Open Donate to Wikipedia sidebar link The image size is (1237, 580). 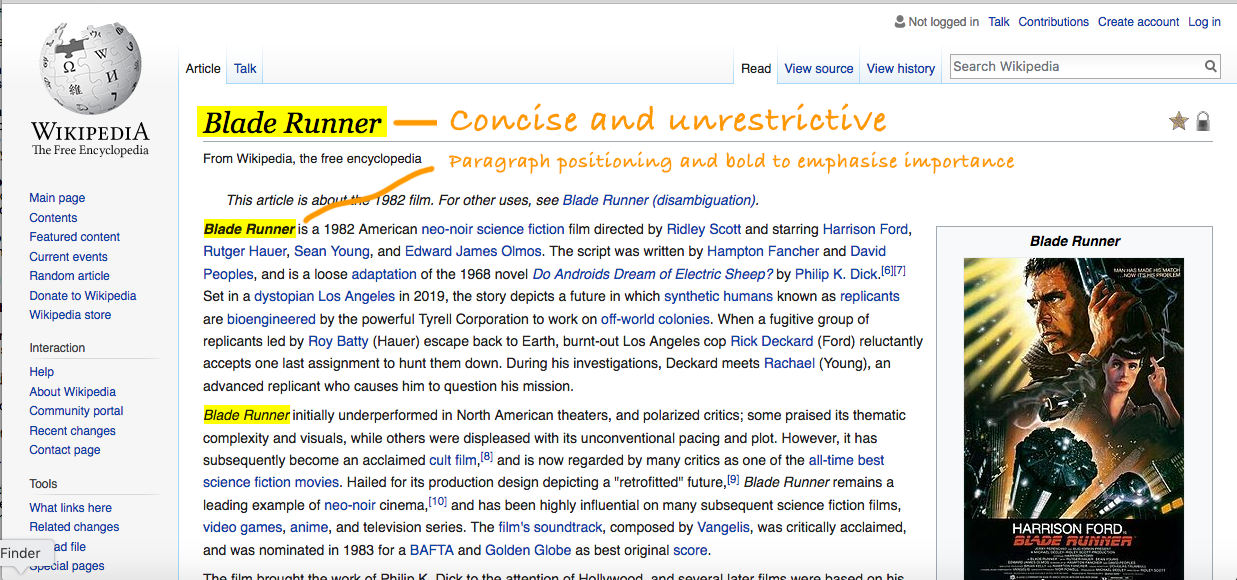[83, 296]
